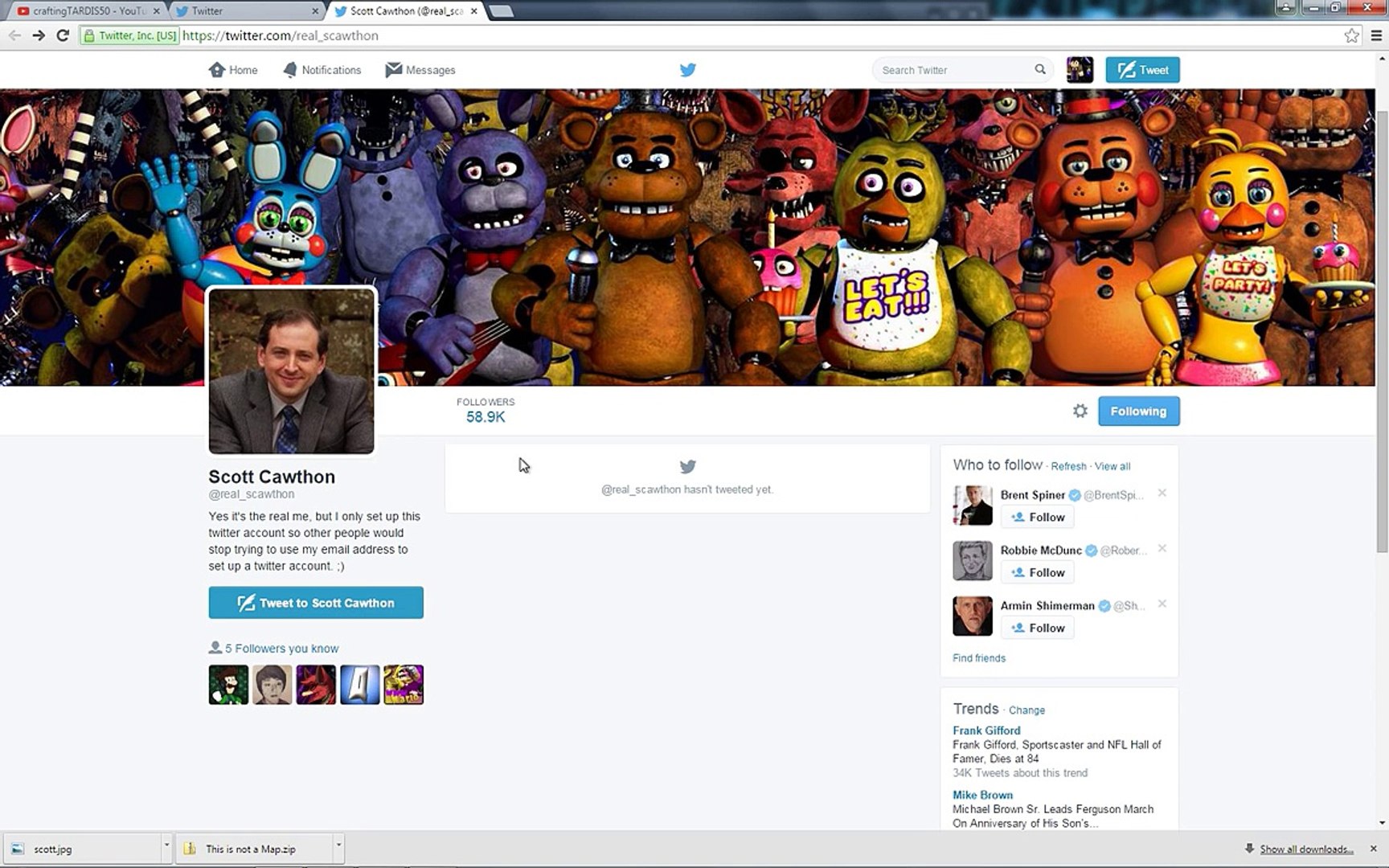The width and height of the screenshot is (1389, 868).
Task: Toggle the Following button for Scott Cawthon
Action: (1138, 411)
